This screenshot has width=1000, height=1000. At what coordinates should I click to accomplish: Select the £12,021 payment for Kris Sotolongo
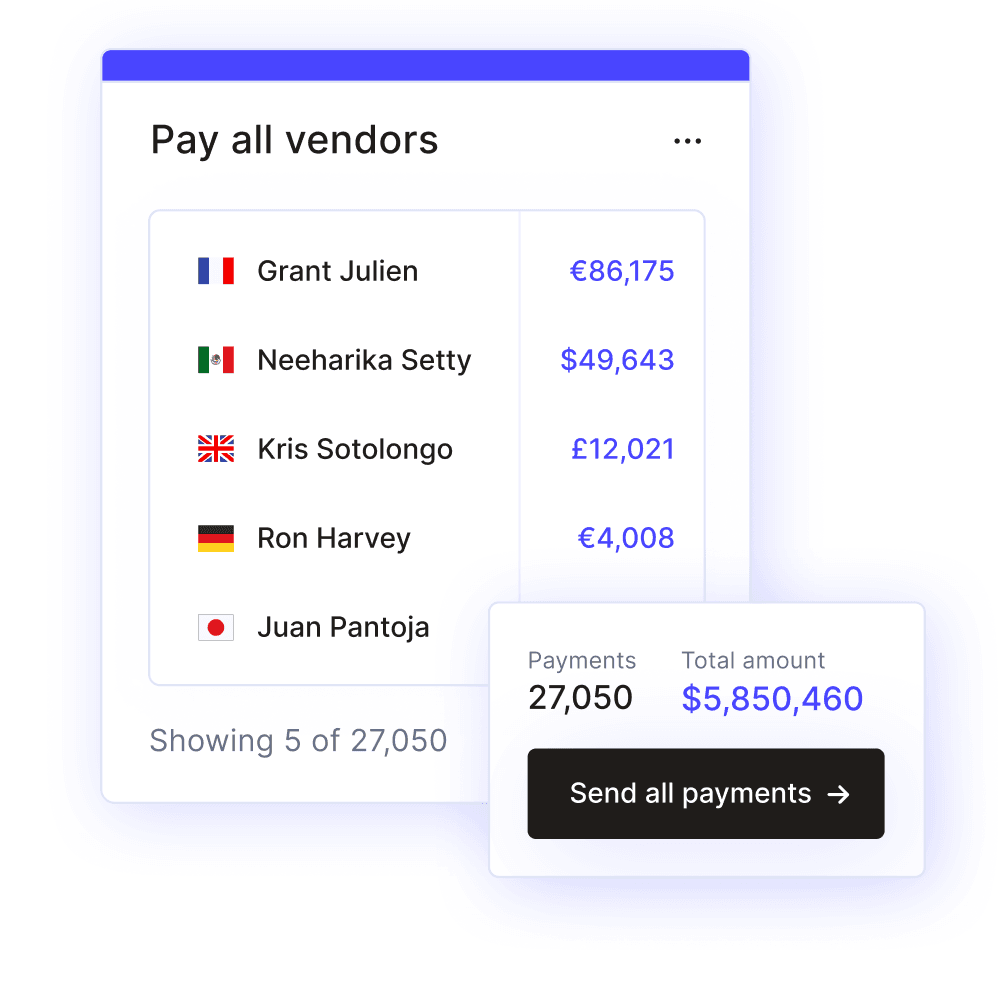pos(623,448)
